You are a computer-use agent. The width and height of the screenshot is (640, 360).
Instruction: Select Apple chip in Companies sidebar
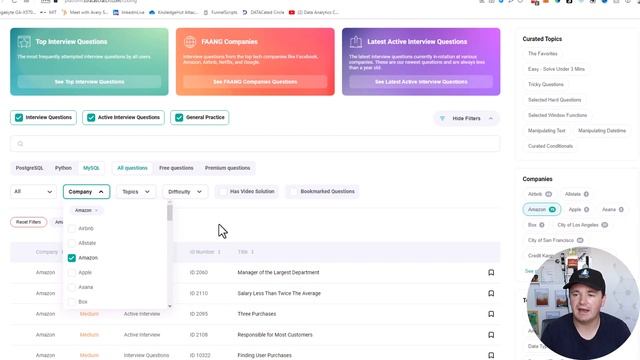[579, 209]
